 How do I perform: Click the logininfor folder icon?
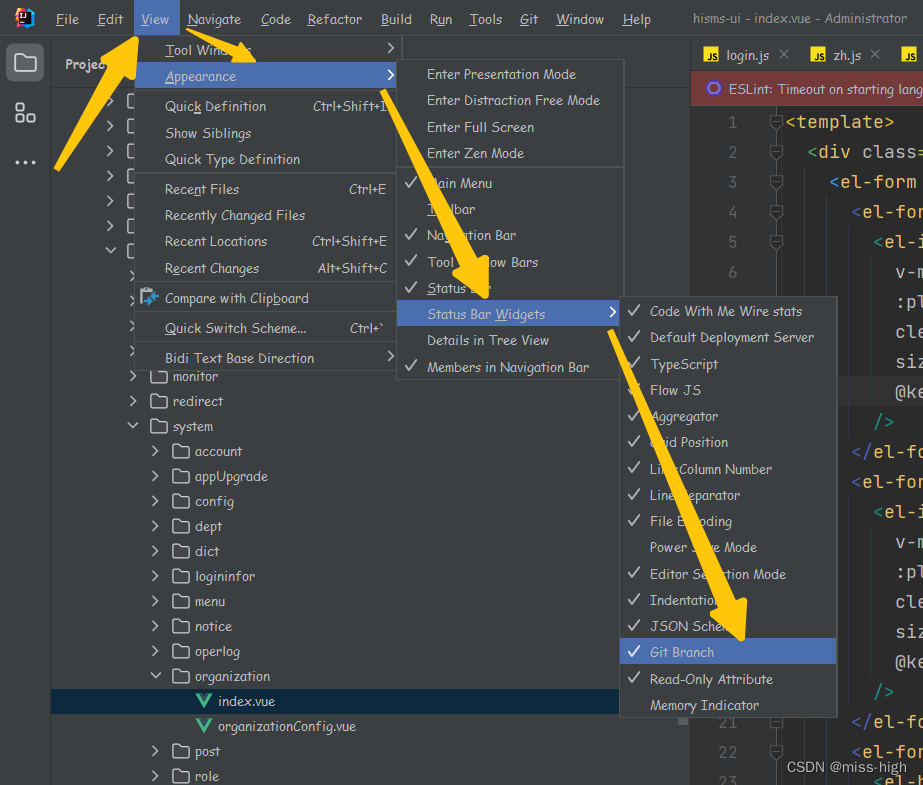pos(181,576)
